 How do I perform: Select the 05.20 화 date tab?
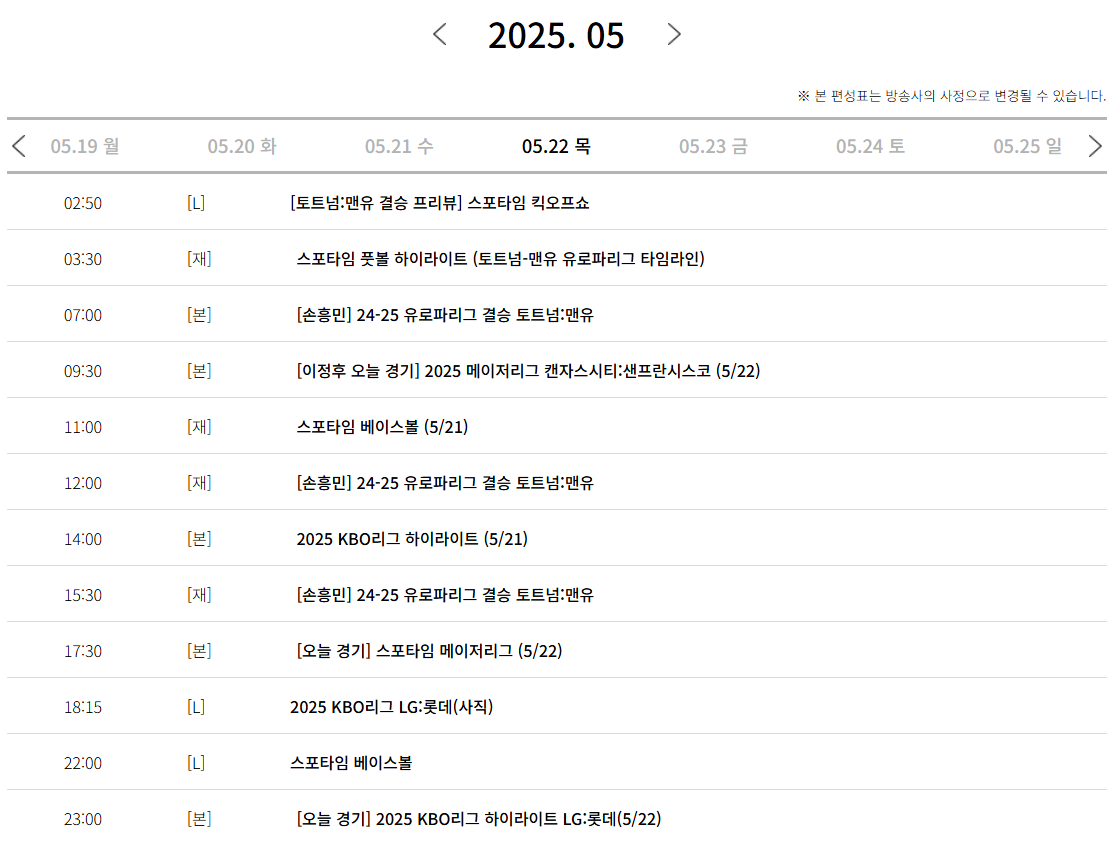(241, 146)
